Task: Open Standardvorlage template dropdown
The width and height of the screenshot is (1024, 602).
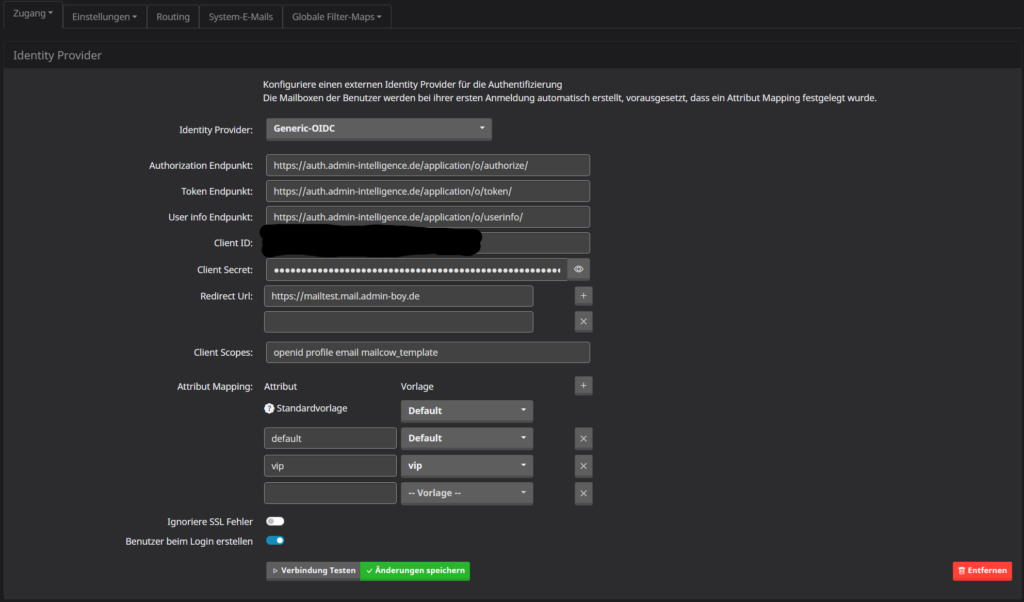Action: (x=467, y=411)
